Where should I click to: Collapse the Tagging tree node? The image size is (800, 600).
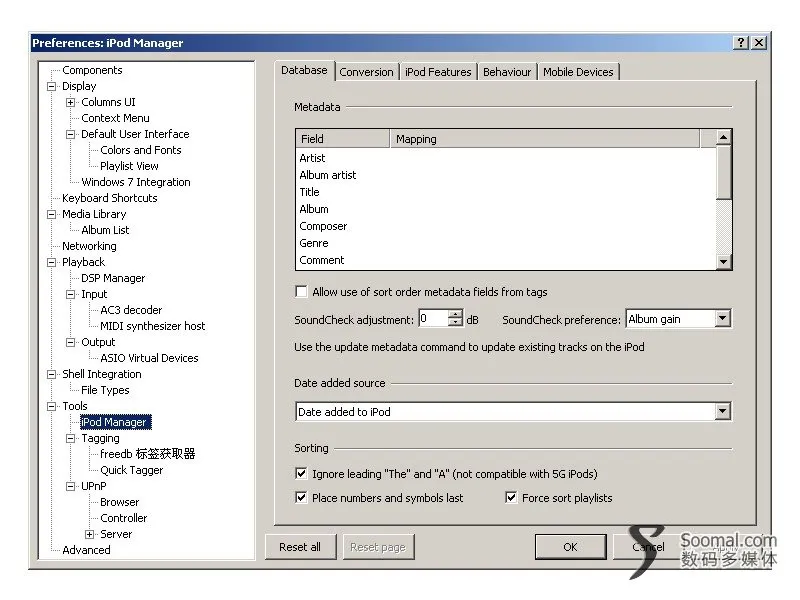click(70, 439)
